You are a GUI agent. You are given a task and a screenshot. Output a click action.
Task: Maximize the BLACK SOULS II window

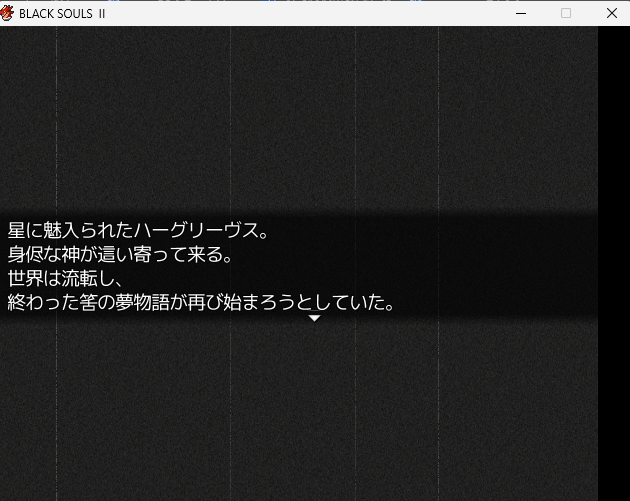(566, 13)
